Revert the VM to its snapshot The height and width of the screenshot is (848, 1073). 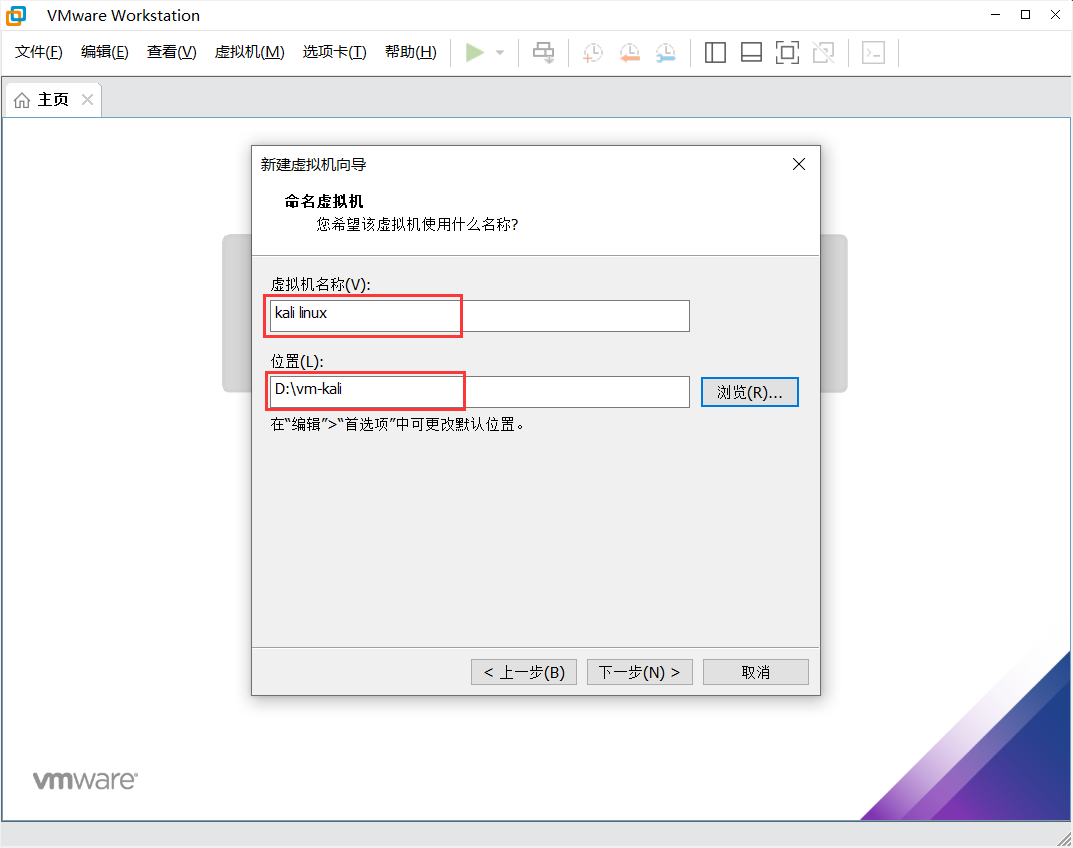tap(629, 52)
